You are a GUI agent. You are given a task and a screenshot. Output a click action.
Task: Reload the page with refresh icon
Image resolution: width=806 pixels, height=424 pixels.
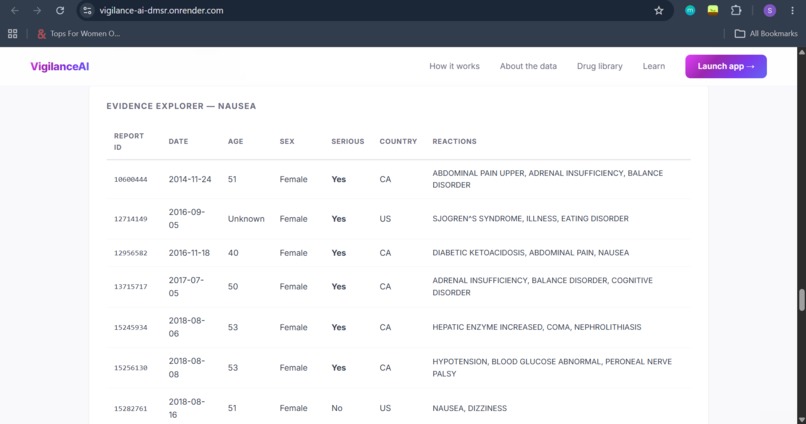click(x=60, y=10)
